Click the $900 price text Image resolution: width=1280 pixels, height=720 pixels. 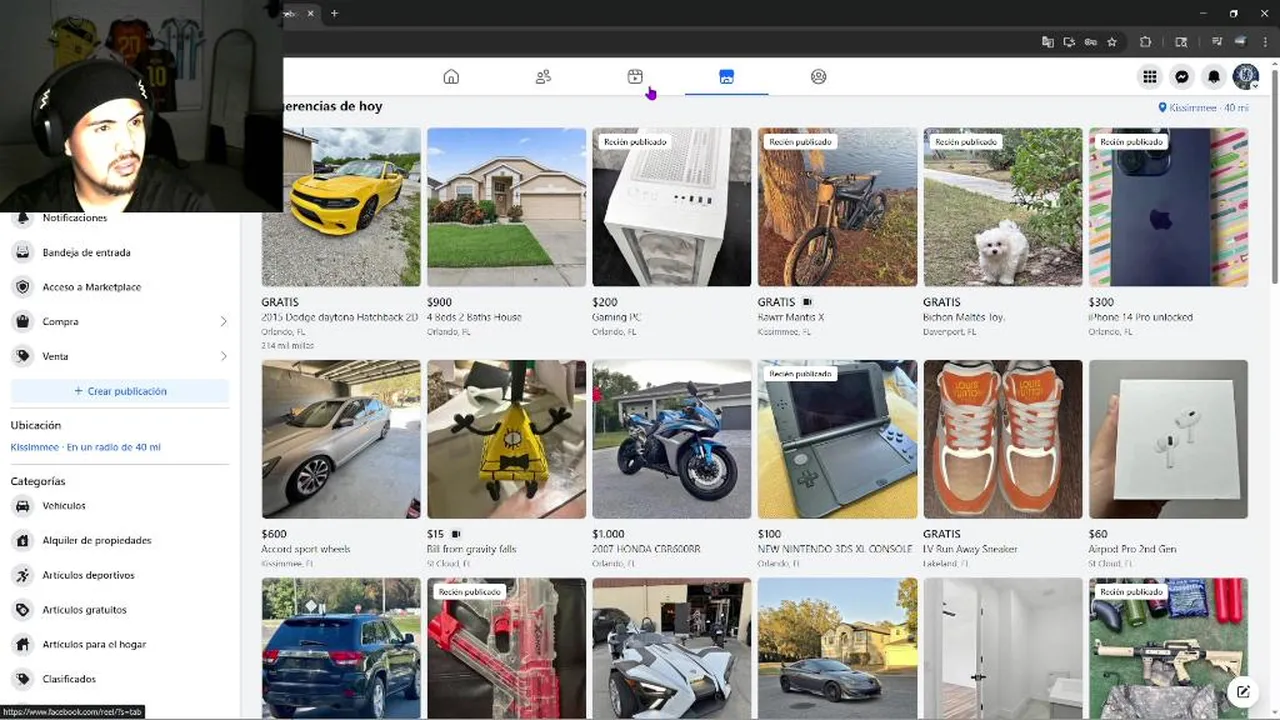pyautogui.click(x=440, y=302)
